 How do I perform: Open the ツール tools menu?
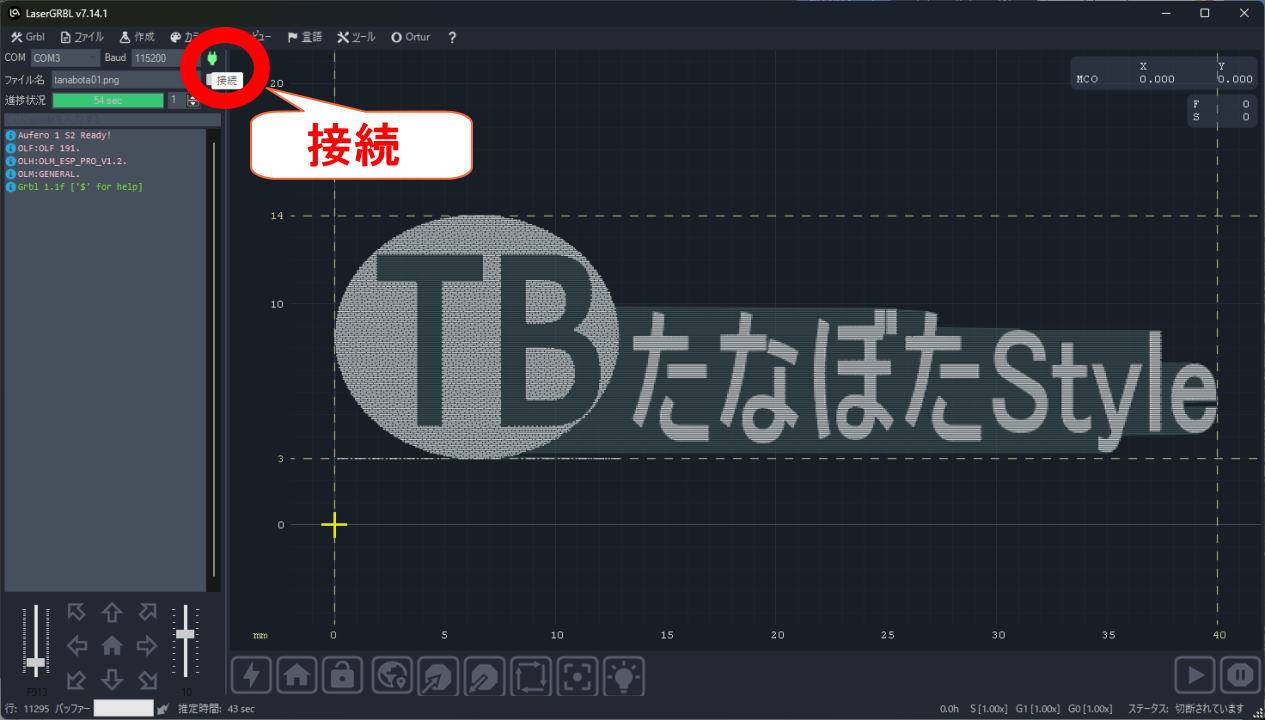click(356, 37)
